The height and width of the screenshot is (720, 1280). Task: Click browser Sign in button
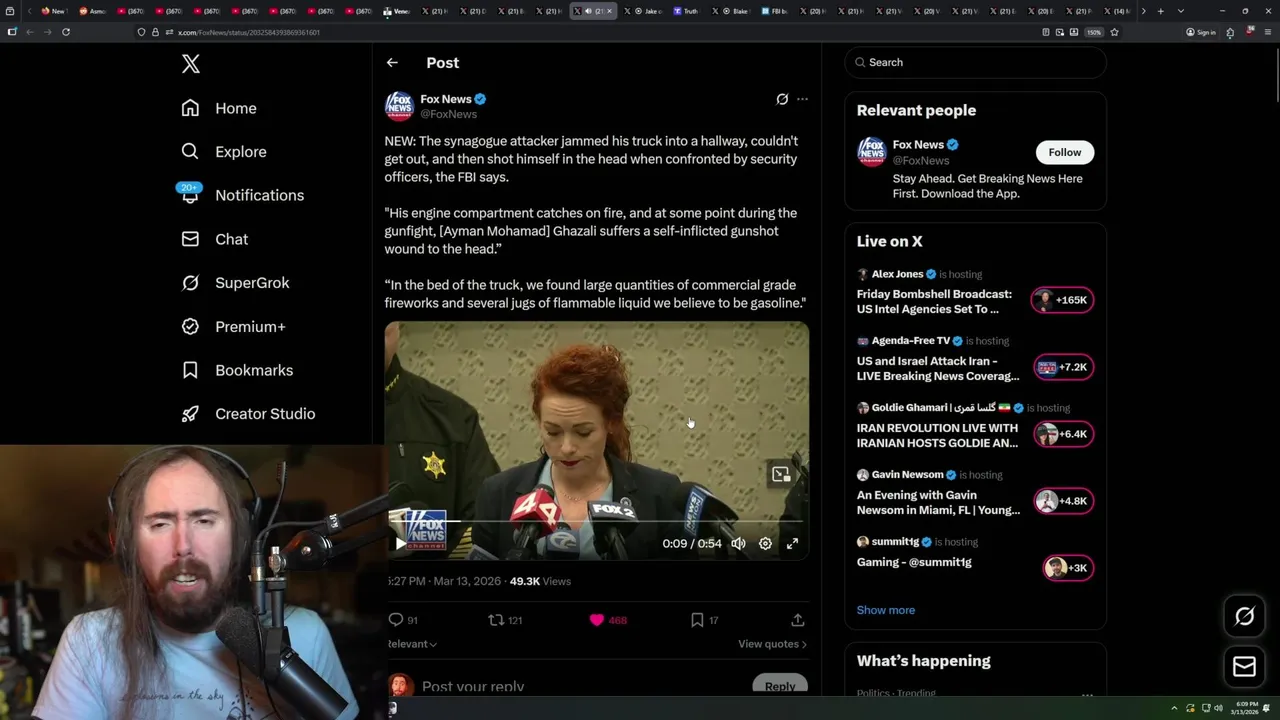pos(1201,32)
